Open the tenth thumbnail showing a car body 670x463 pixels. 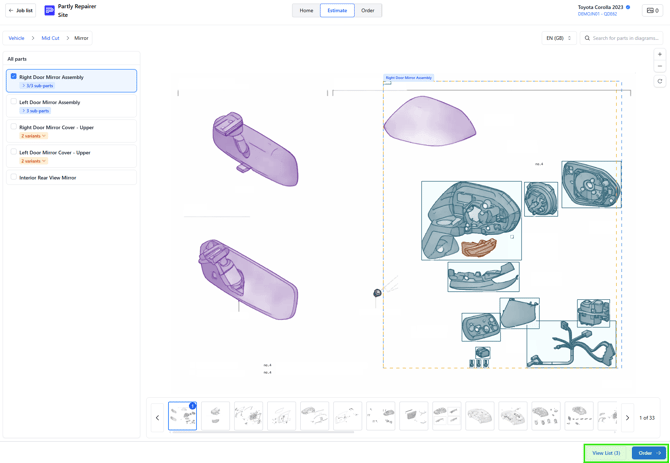[x=480, y=416]
